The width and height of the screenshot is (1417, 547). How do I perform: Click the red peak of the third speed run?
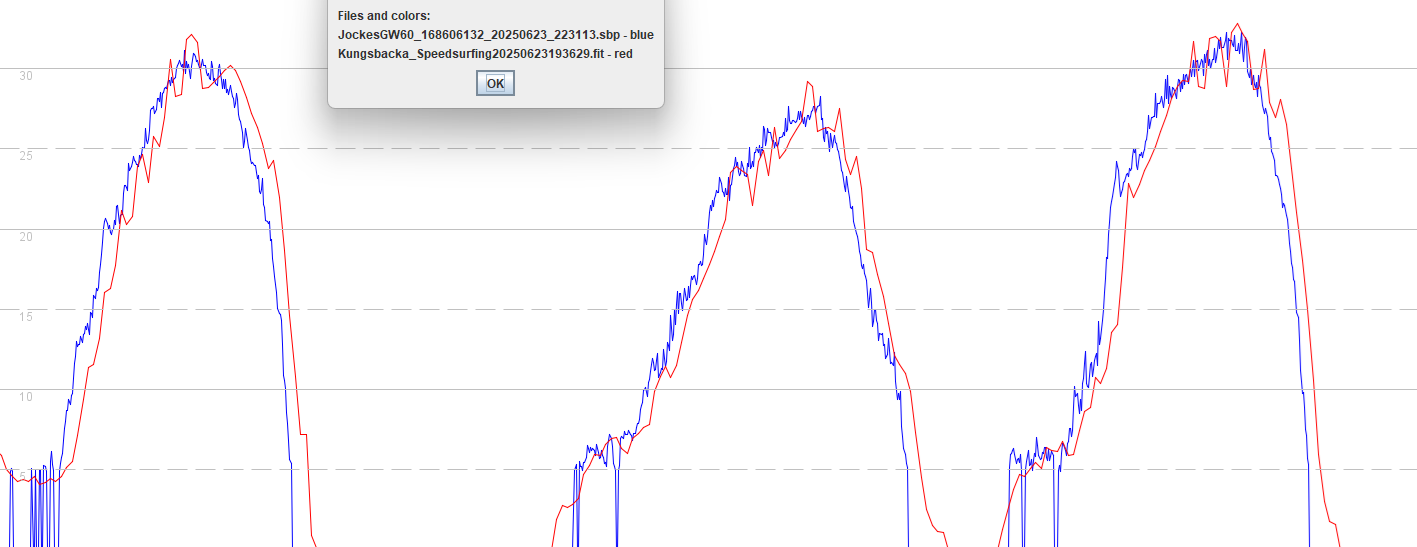[1238, 26]
